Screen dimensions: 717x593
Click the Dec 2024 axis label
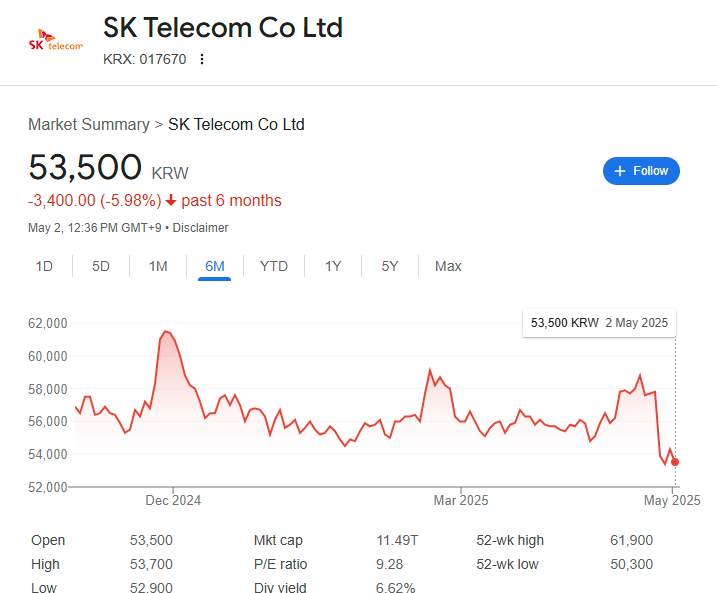click(173, 500)
